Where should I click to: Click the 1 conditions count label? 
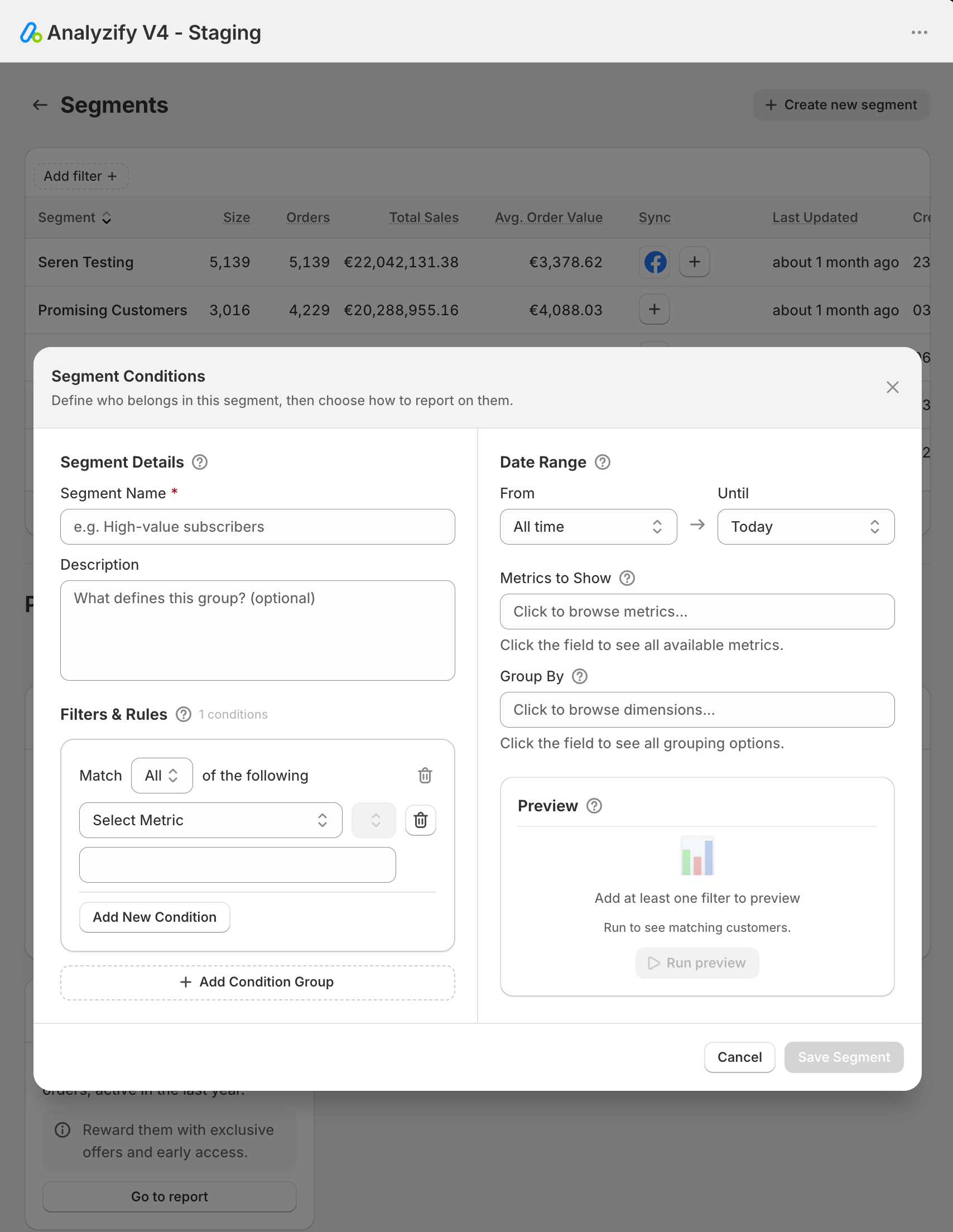pyautogui.click(x=233, y=715)
